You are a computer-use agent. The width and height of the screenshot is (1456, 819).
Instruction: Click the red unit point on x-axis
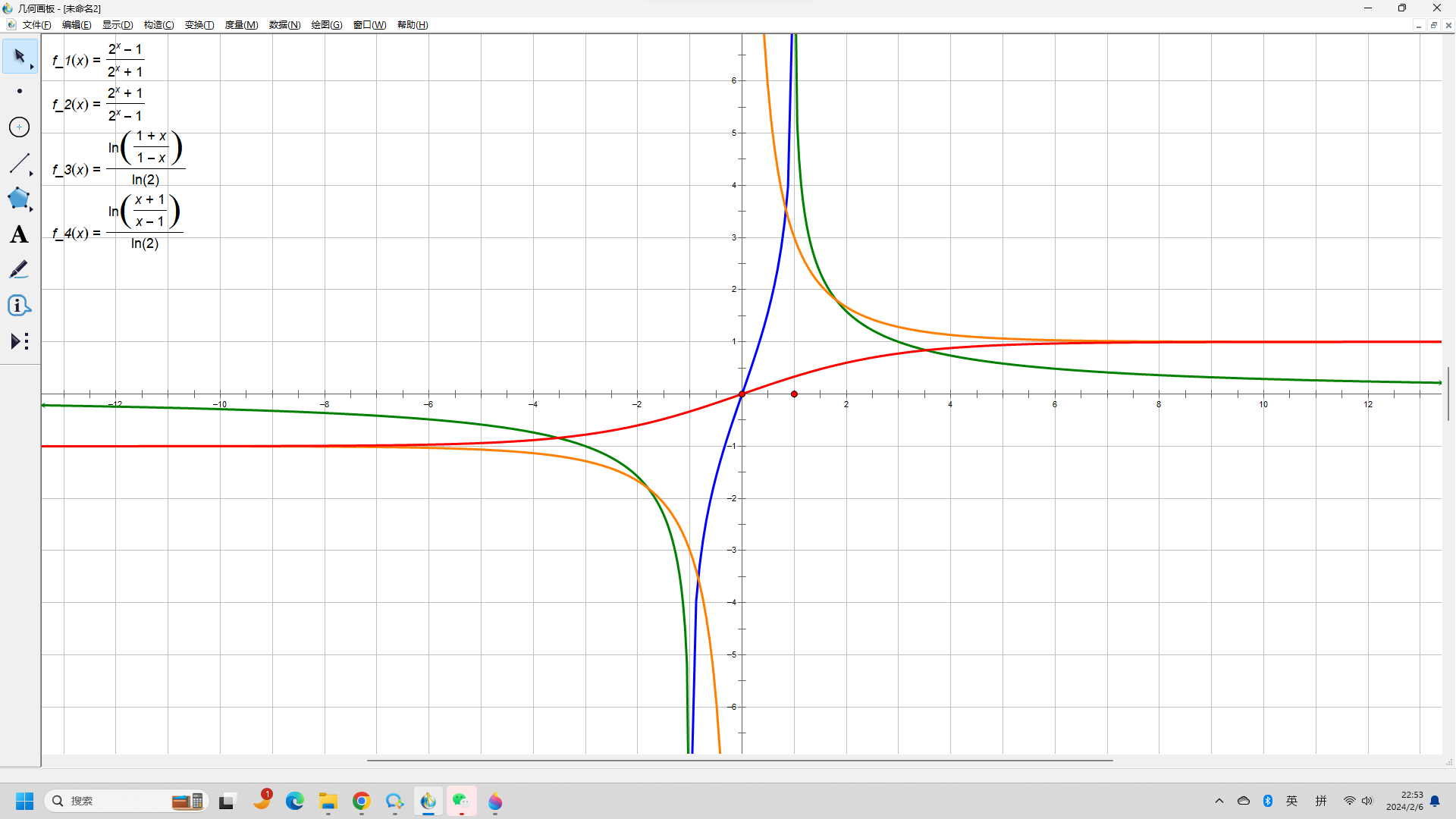(x=794, y=394)
